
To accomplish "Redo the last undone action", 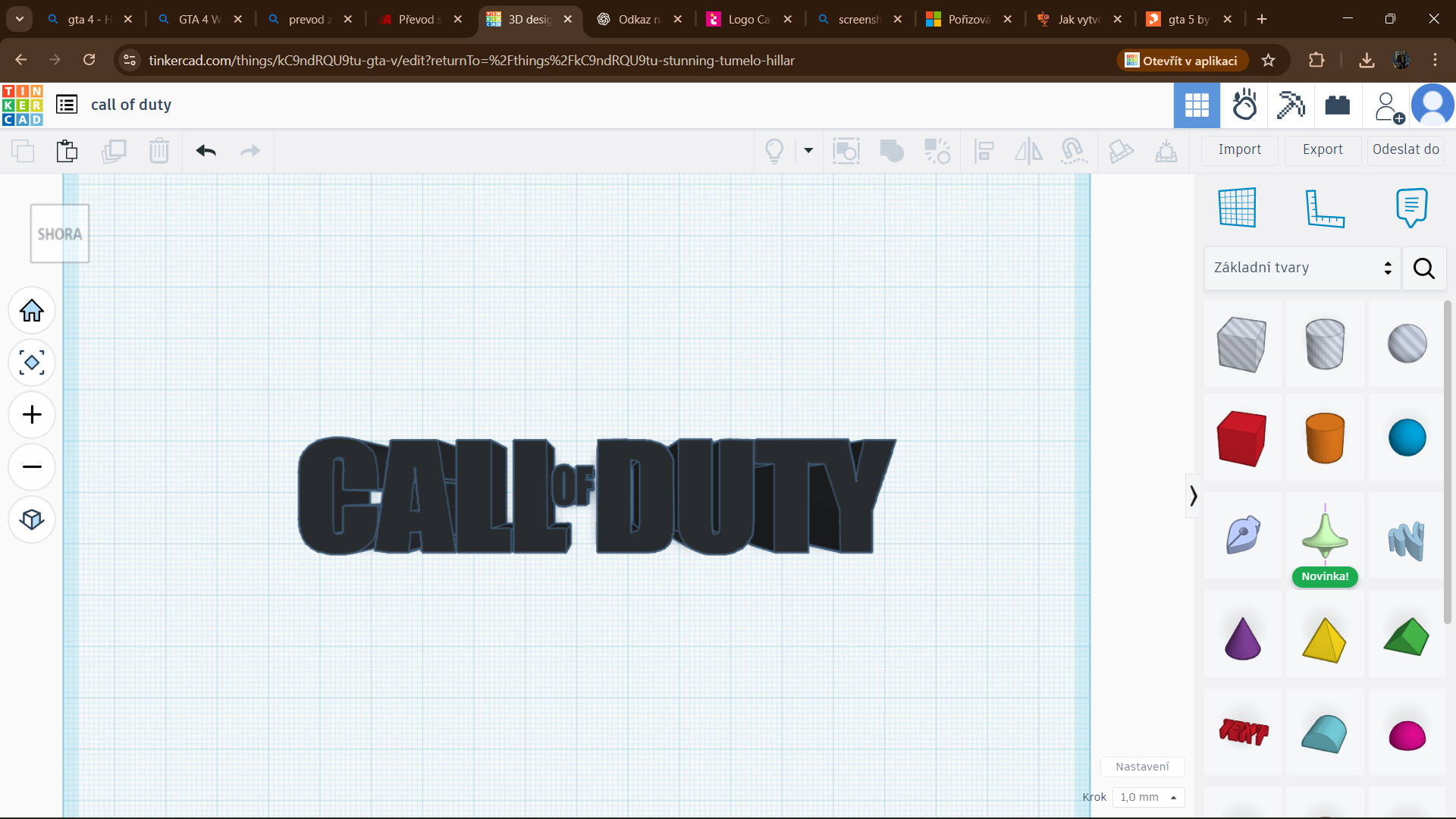I will (x=250, y=151).
